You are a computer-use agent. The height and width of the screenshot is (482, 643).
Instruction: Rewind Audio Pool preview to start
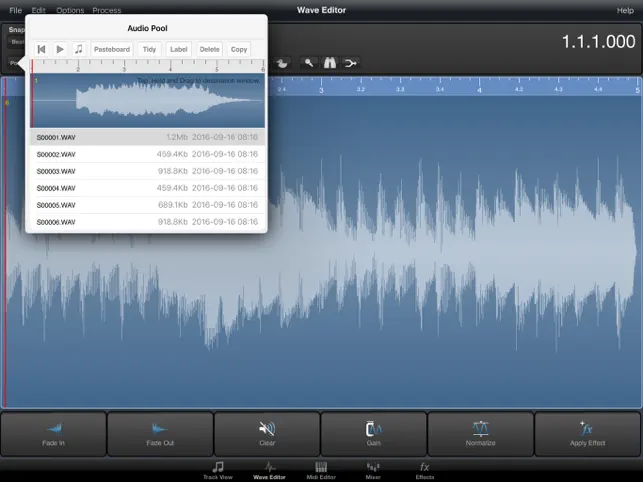41,49
